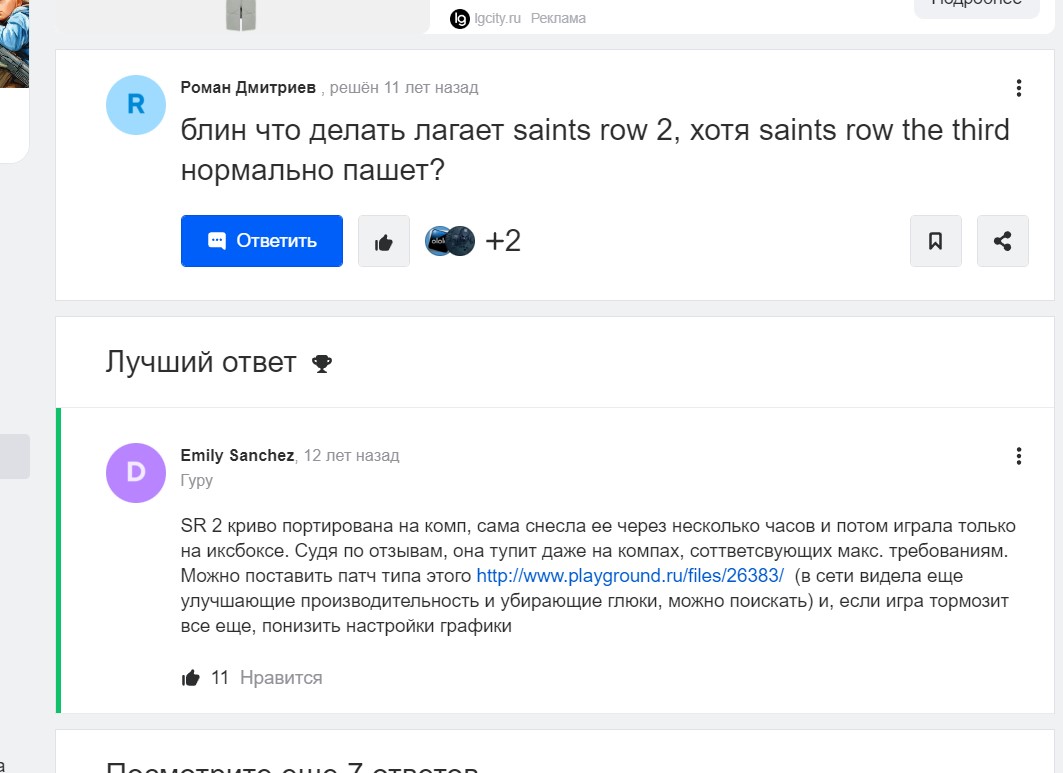Like the best answer via thumbs-up icon
Image resolution: width=1063 pixels, height=773 pixels.
[x=190, y=677]
